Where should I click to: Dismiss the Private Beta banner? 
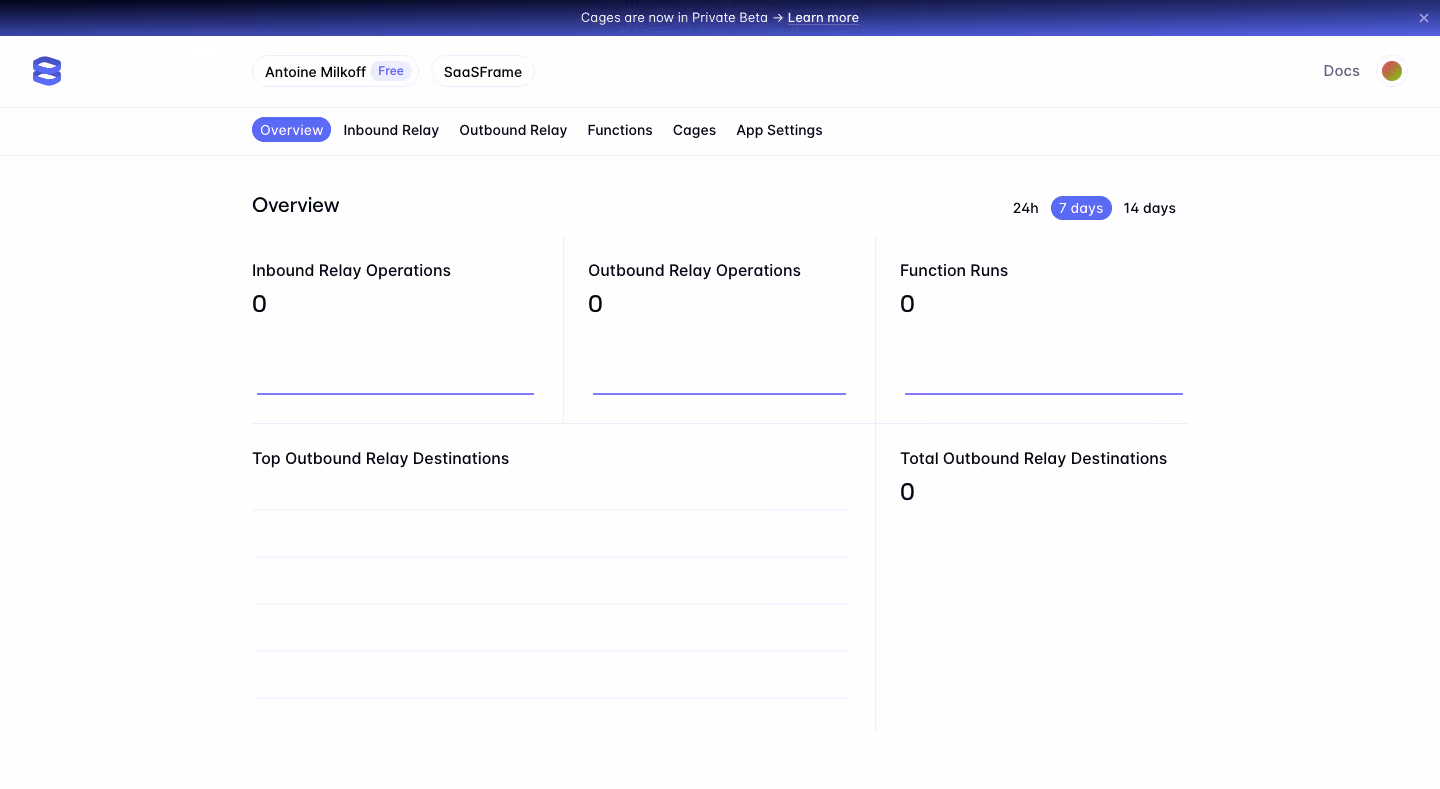click(x=1424, y=18)
